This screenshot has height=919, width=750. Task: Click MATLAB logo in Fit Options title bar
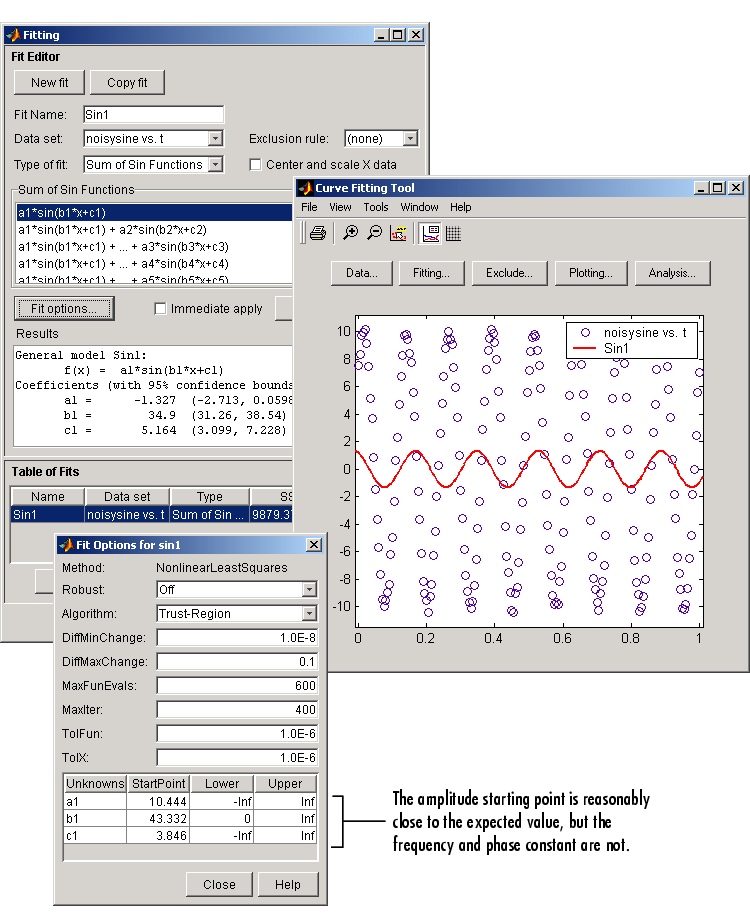(x=66, y=545)
